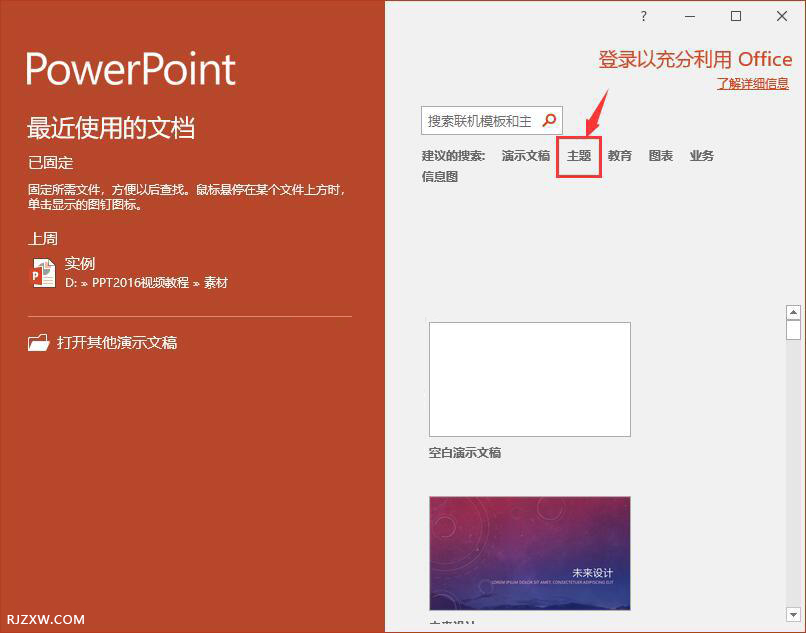The image size is (806, 633).
Task: Open the 未来设计 theme template
Action: (x=529, y=552)
